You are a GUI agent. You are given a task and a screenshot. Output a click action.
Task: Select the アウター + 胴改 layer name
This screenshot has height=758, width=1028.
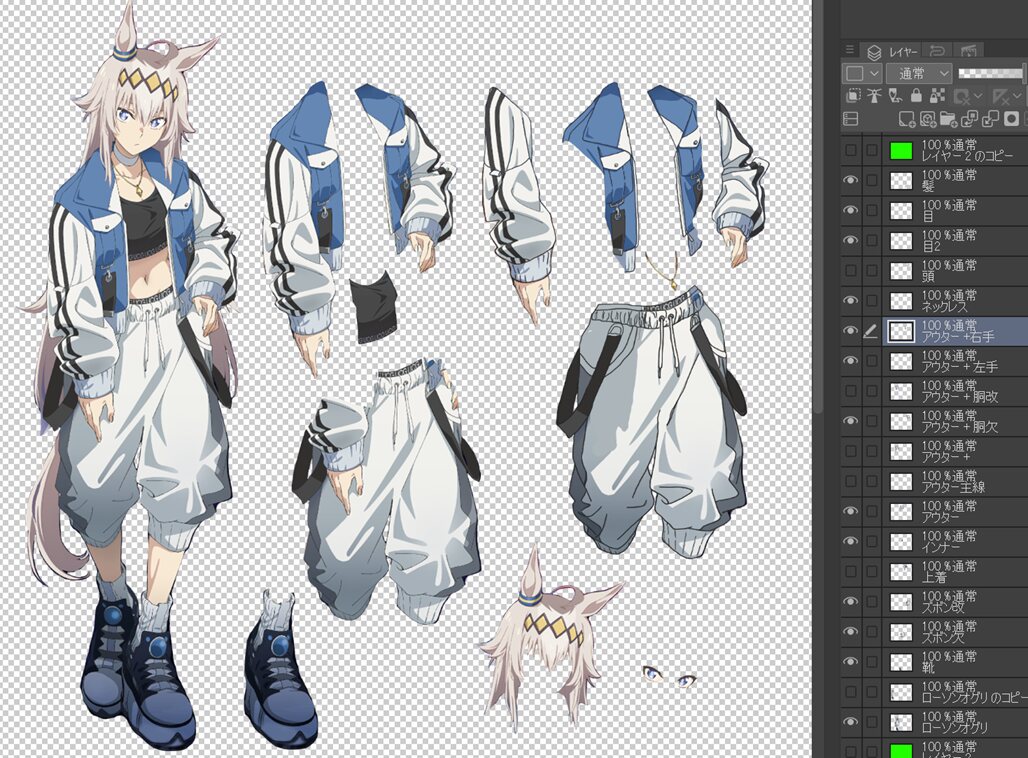(x=960, y=397)
